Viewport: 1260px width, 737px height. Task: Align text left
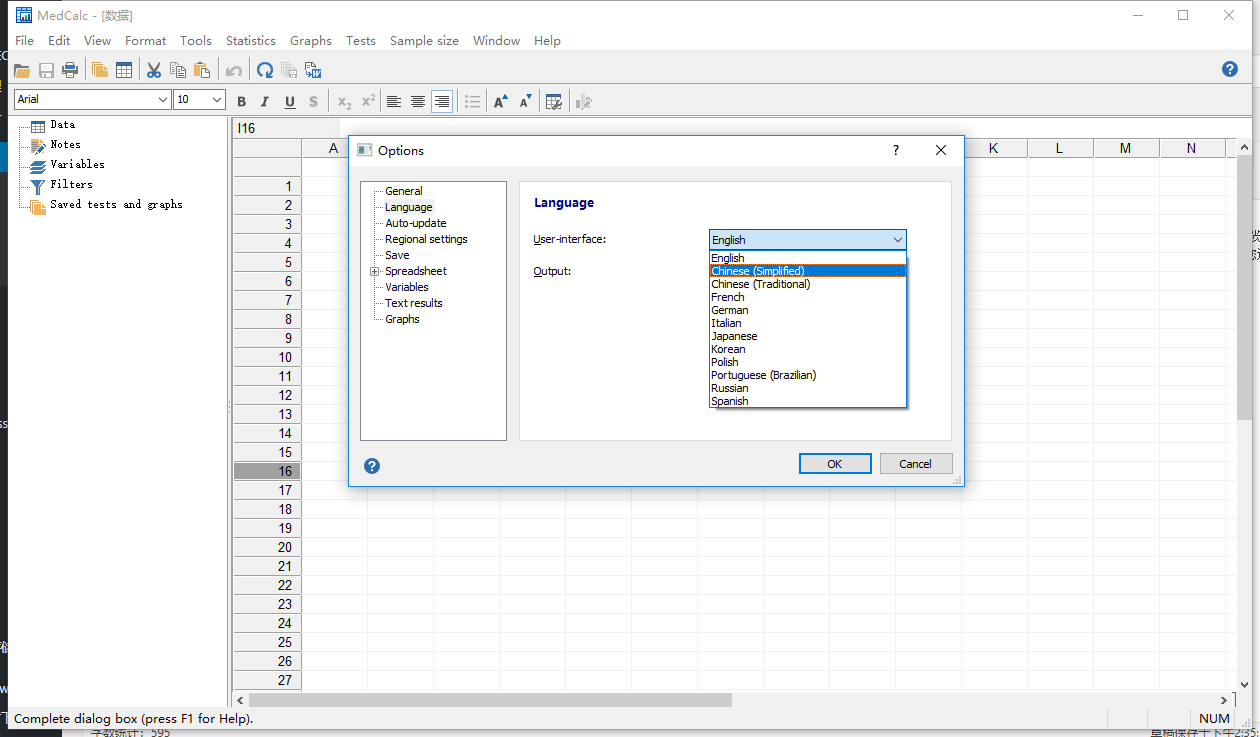click(x=394, y=101)
